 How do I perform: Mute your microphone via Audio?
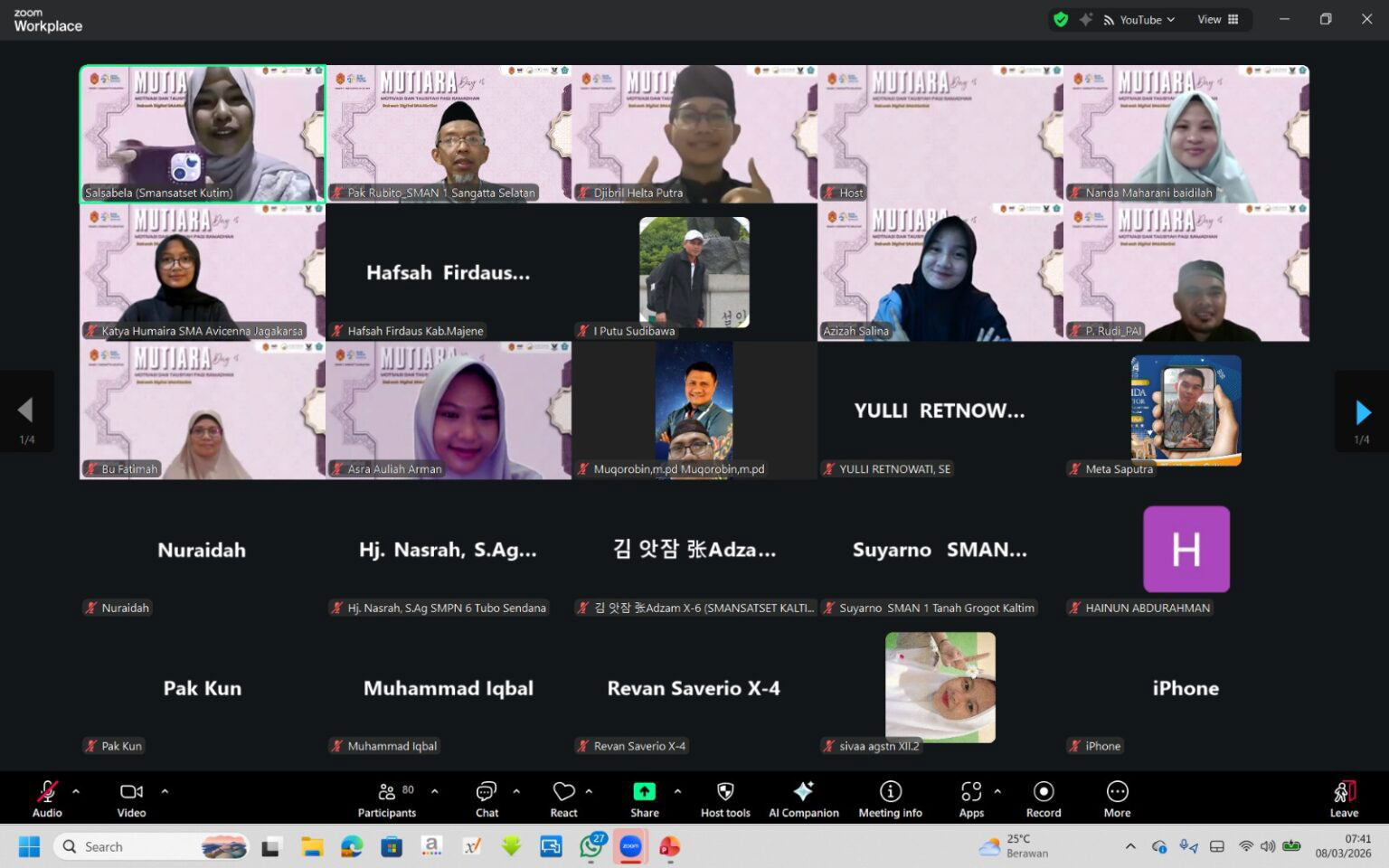(x=46, y=794)
